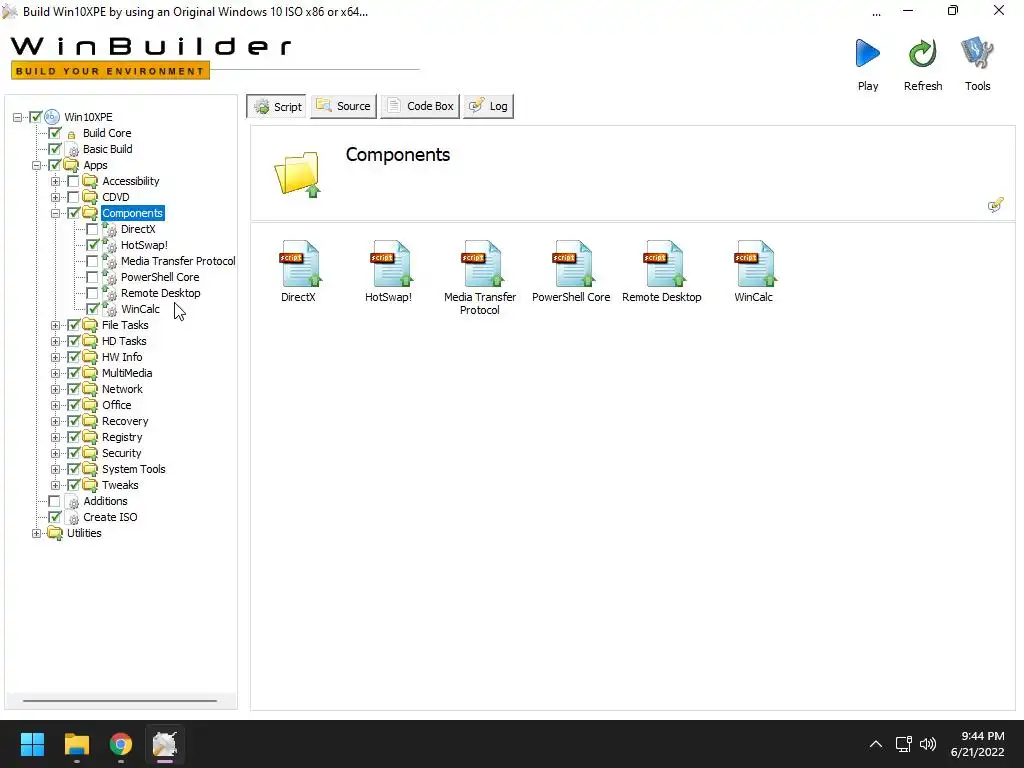Open the PowerShell Core script icon in pane
Screen dimensions: 1024x768
[572, 264]
